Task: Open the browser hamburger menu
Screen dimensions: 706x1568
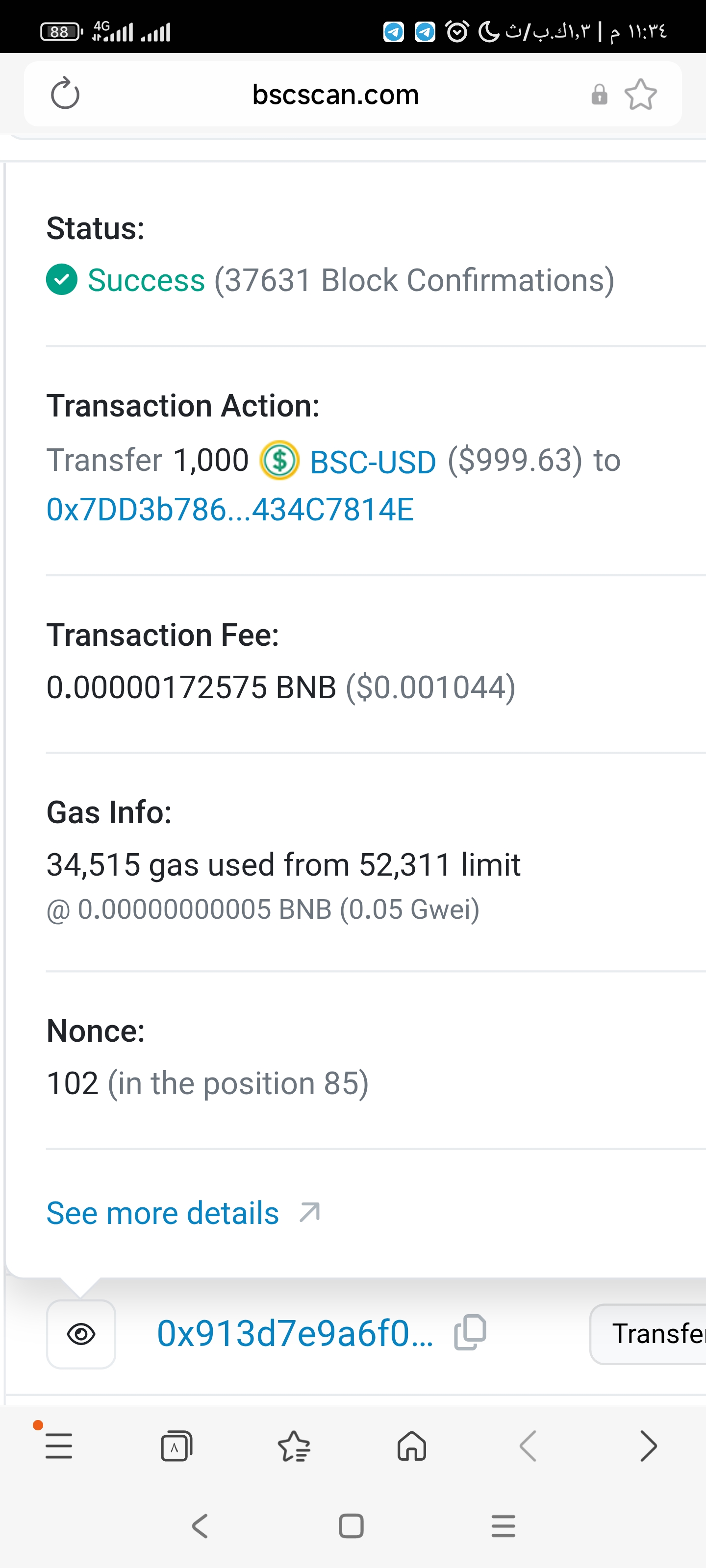Action: pos(59,1445)
